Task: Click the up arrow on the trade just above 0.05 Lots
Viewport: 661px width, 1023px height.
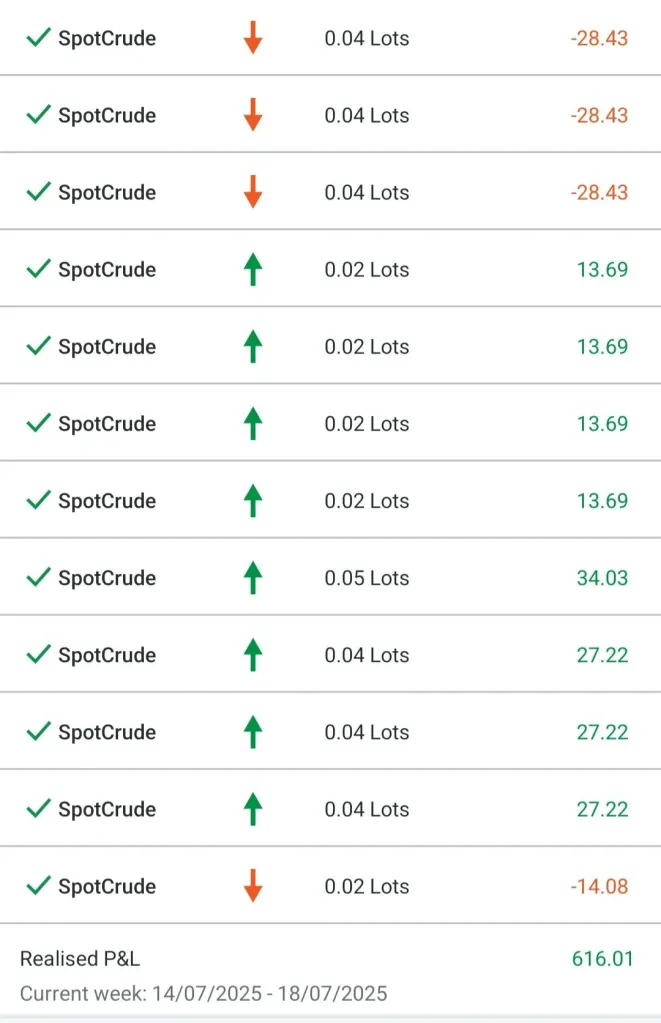Action: pos(253,500)
